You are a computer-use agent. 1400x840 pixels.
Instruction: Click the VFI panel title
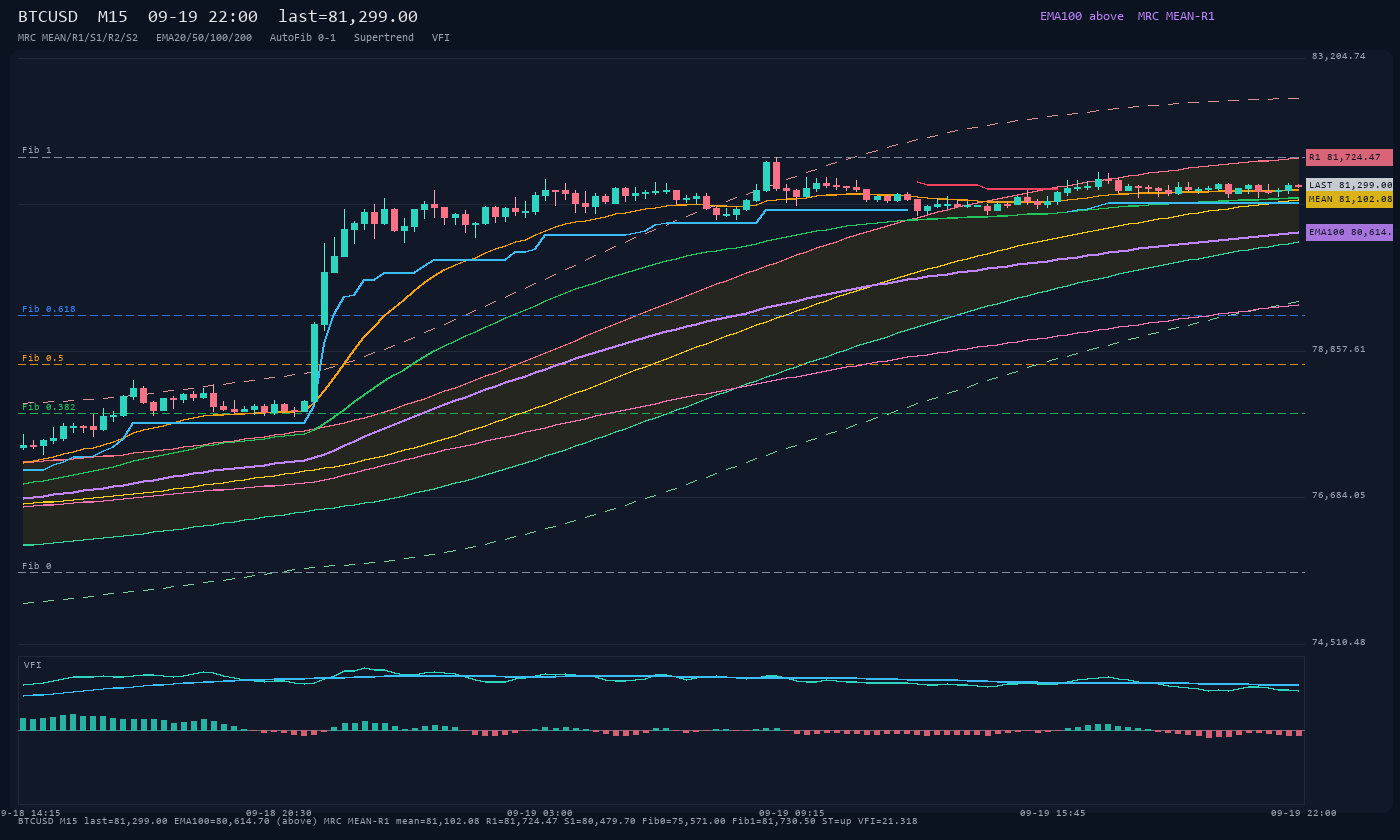coord(33,665)
